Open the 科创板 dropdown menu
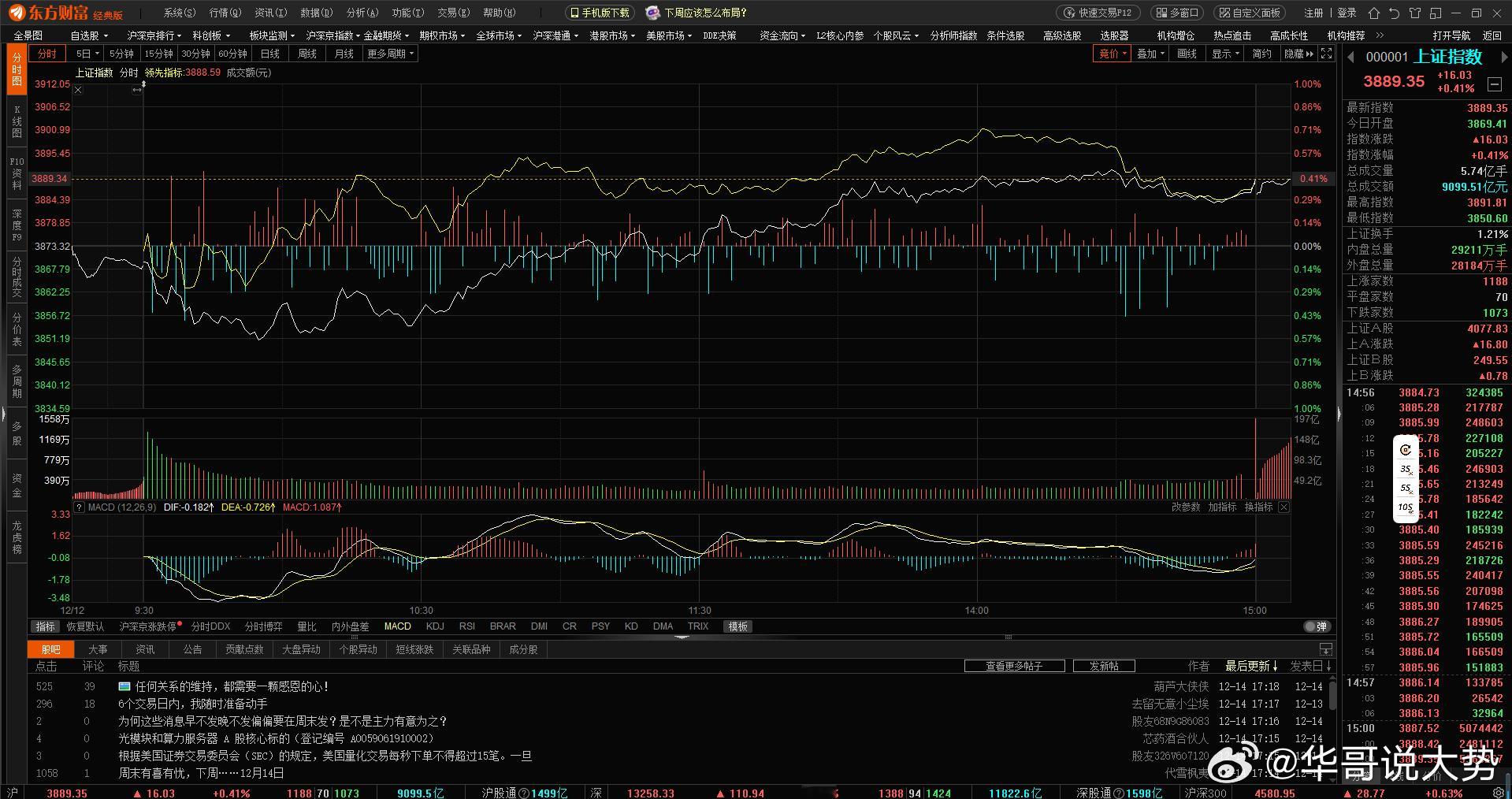The height and width of the screenshot is (799, 1512). pyautogui.click(x=211, y=35)
